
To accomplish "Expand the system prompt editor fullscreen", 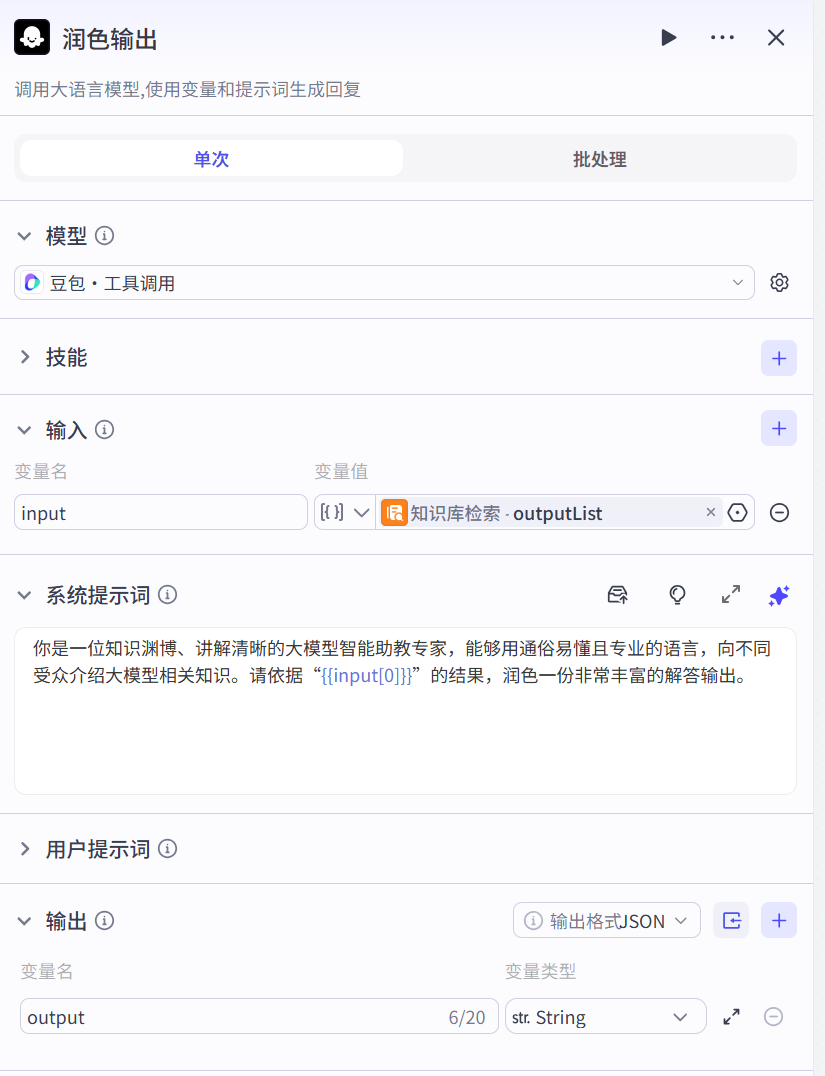I will pyautogui.click(x=731, y=595).
